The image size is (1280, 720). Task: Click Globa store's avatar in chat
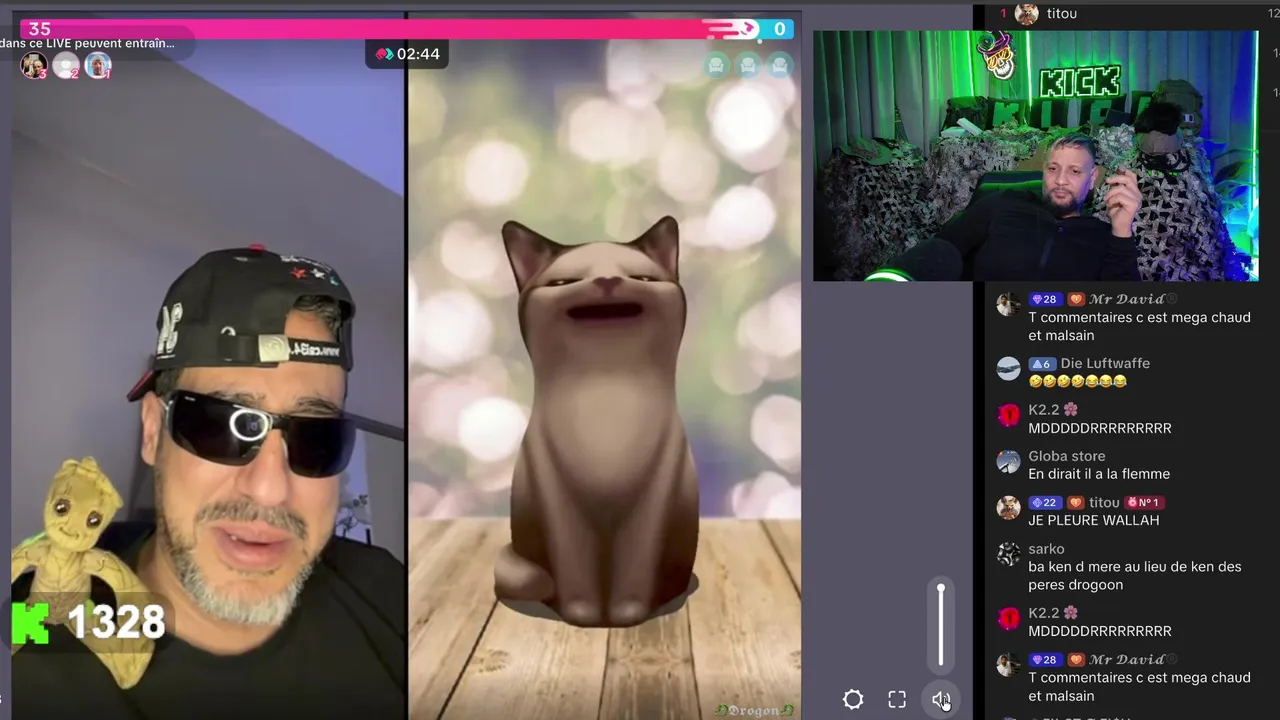pyautogui.click(x=1008, y=461)
